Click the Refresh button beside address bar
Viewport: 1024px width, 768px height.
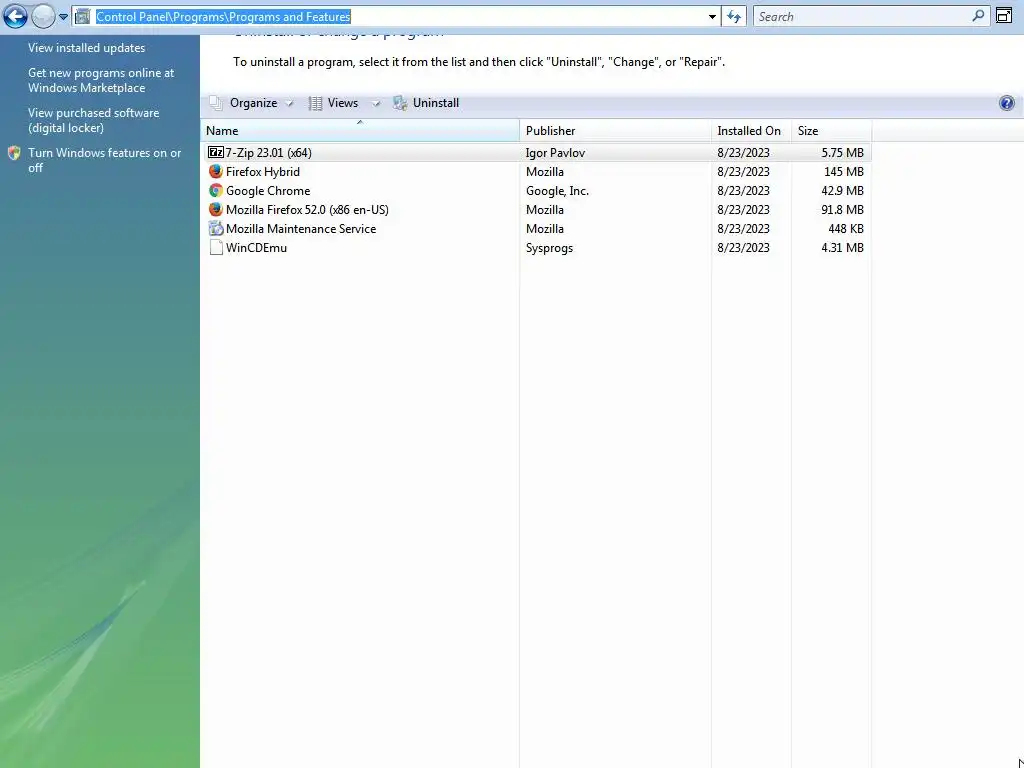[734, 17]
